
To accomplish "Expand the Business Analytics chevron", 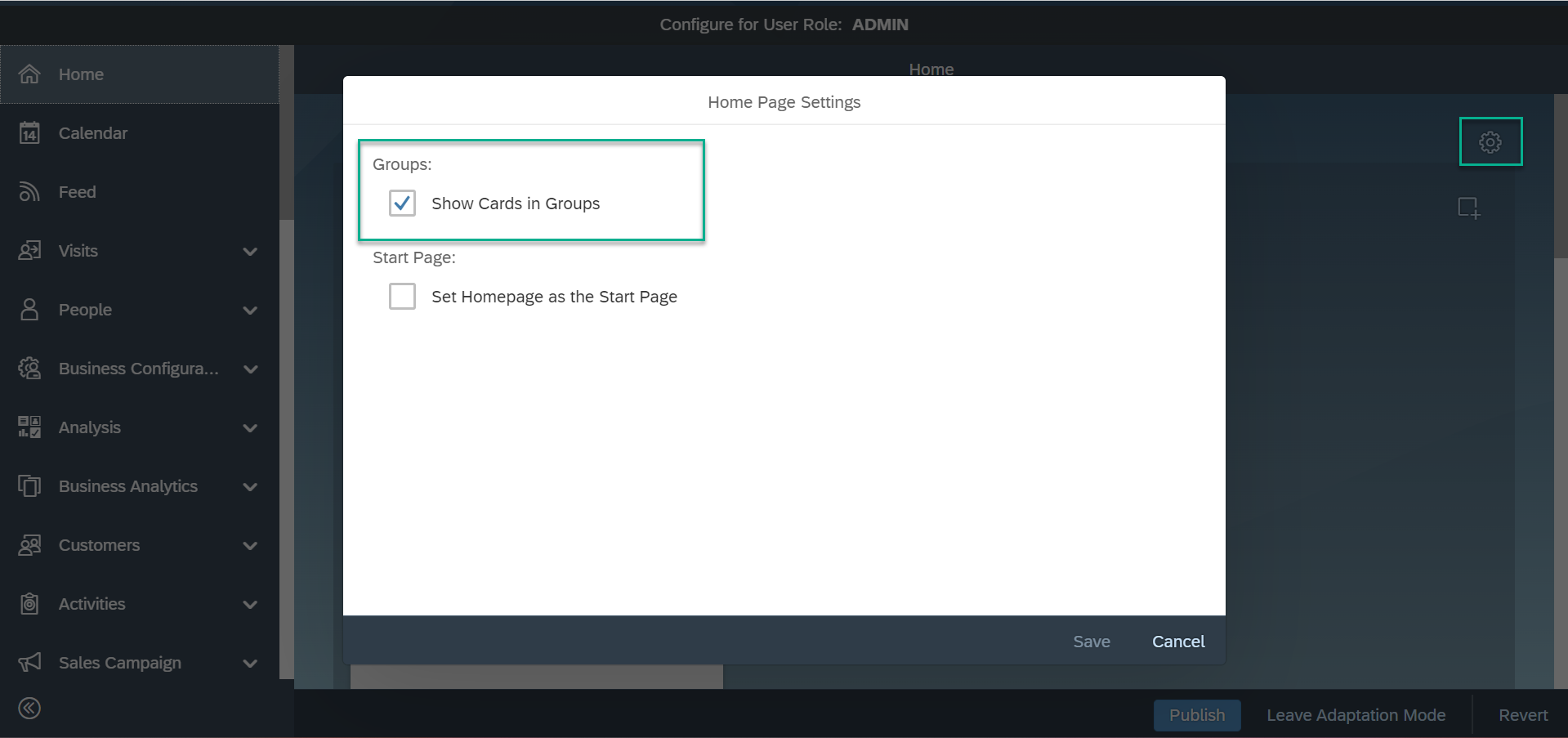I will coord(250,487).
